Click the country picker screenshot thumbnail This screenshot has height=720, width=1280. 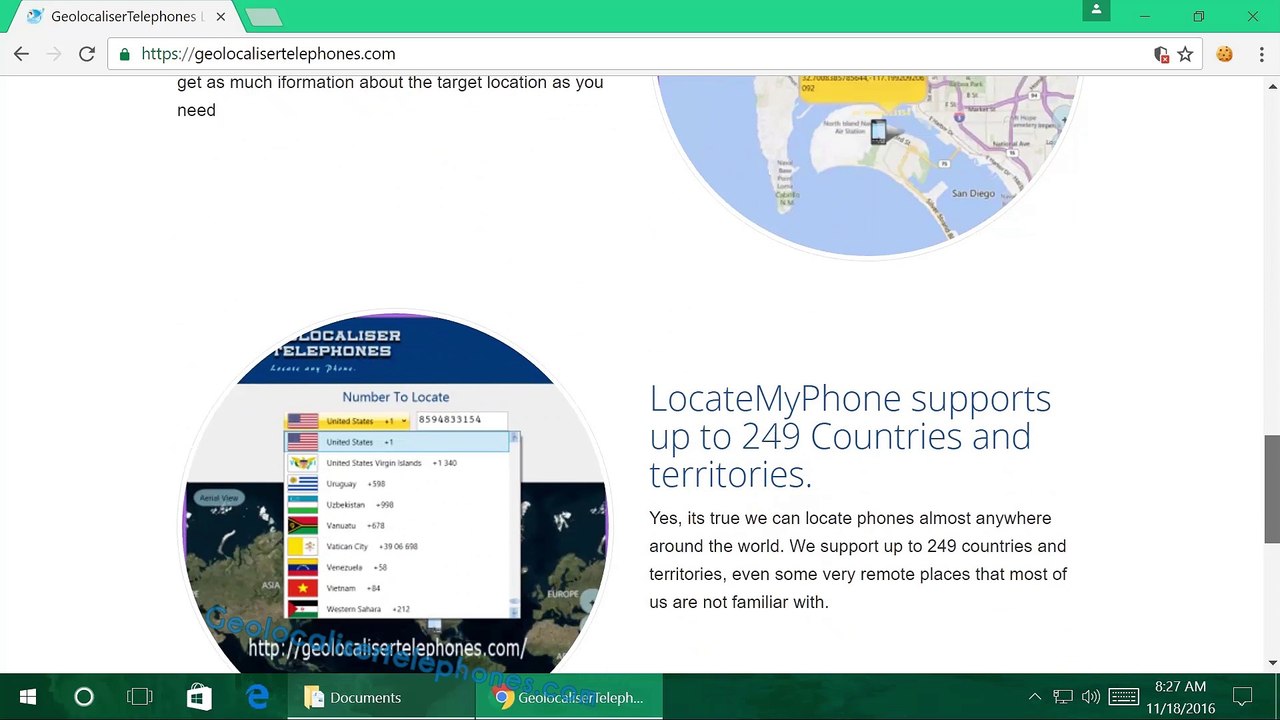396,492
